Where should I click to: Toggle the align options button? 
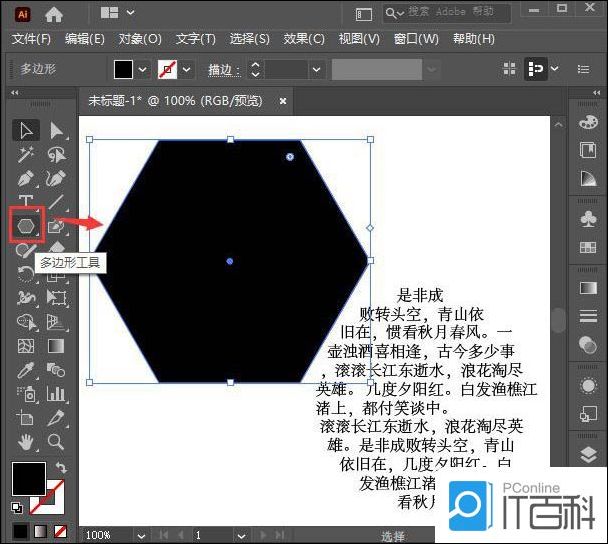tap(535, 69)
